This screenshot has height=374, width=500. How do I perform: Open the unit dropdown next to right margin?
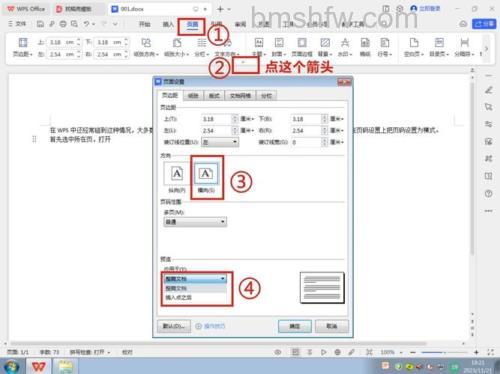point(337,131)
